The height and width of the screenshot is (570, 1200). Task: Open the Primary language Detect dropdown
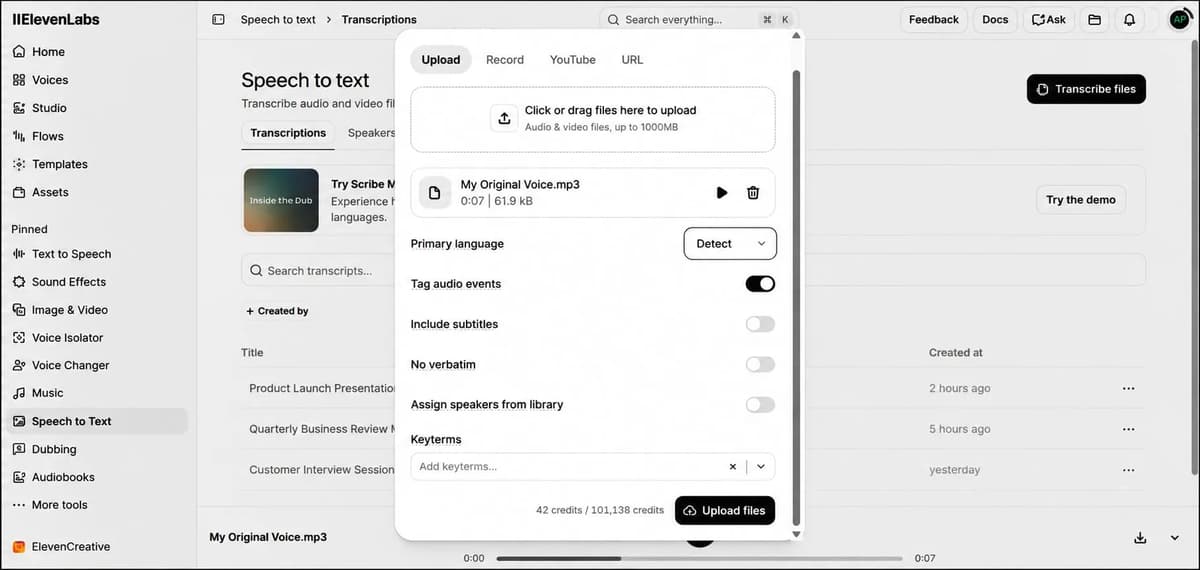(x=730, y=243)
